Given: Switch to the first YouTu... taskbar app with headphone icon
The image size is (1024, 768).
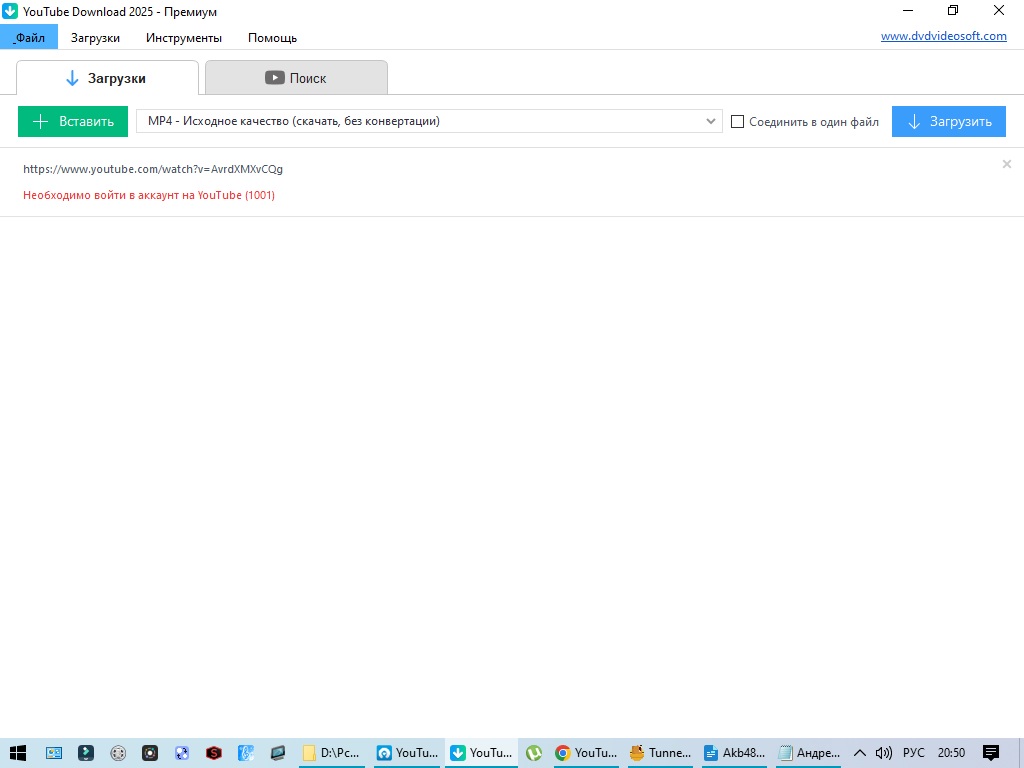Looking at the screenshot, I should (408, 753).
